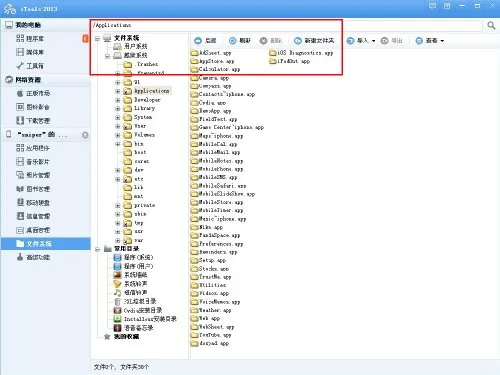This screenshot has height=375, width=500.
Task: Expand the Developer folder in tree
Action: tap(118, 100)
